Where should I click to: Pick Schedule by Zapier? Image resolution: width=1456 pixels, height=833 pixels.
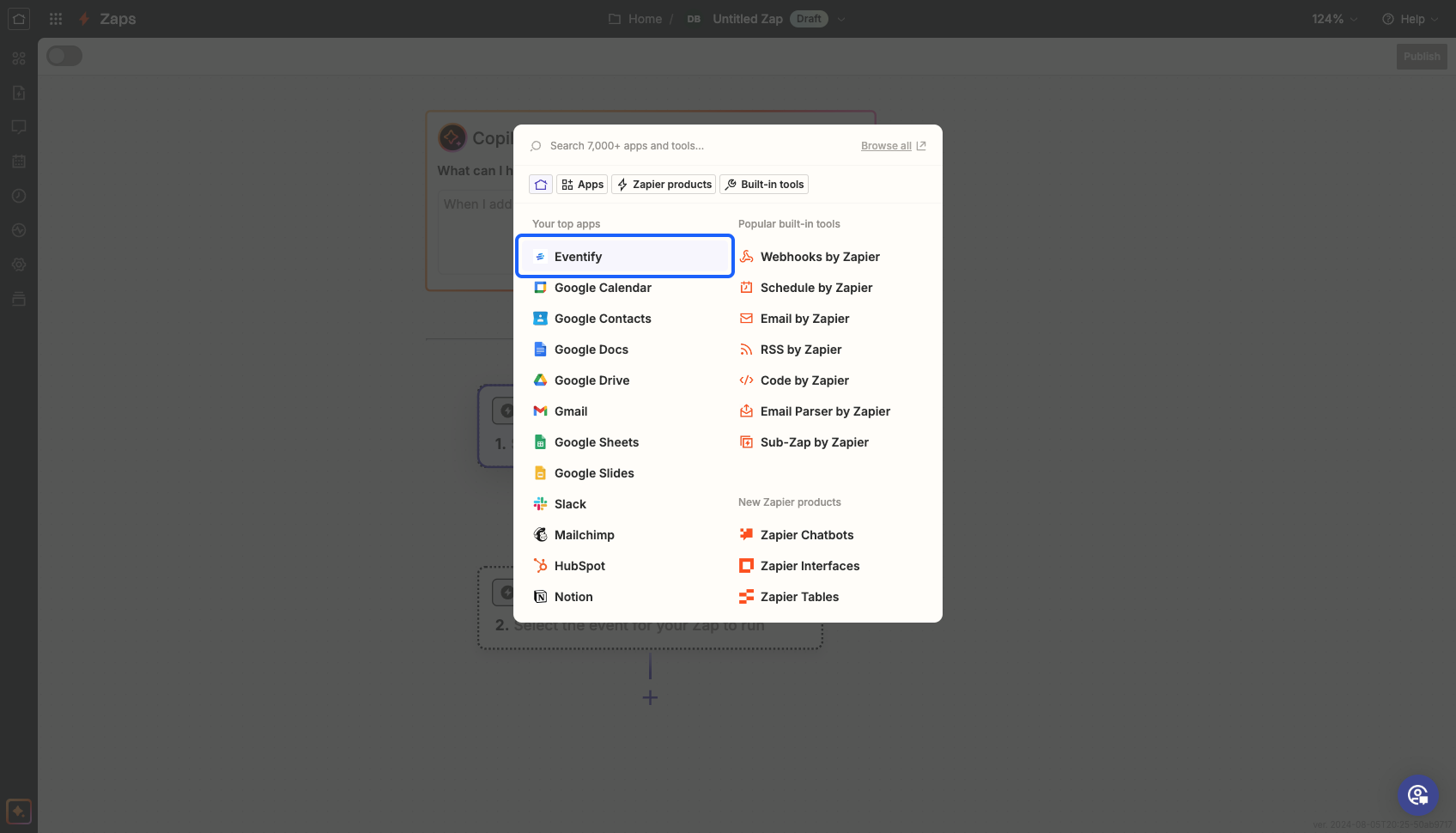point(831,288)
